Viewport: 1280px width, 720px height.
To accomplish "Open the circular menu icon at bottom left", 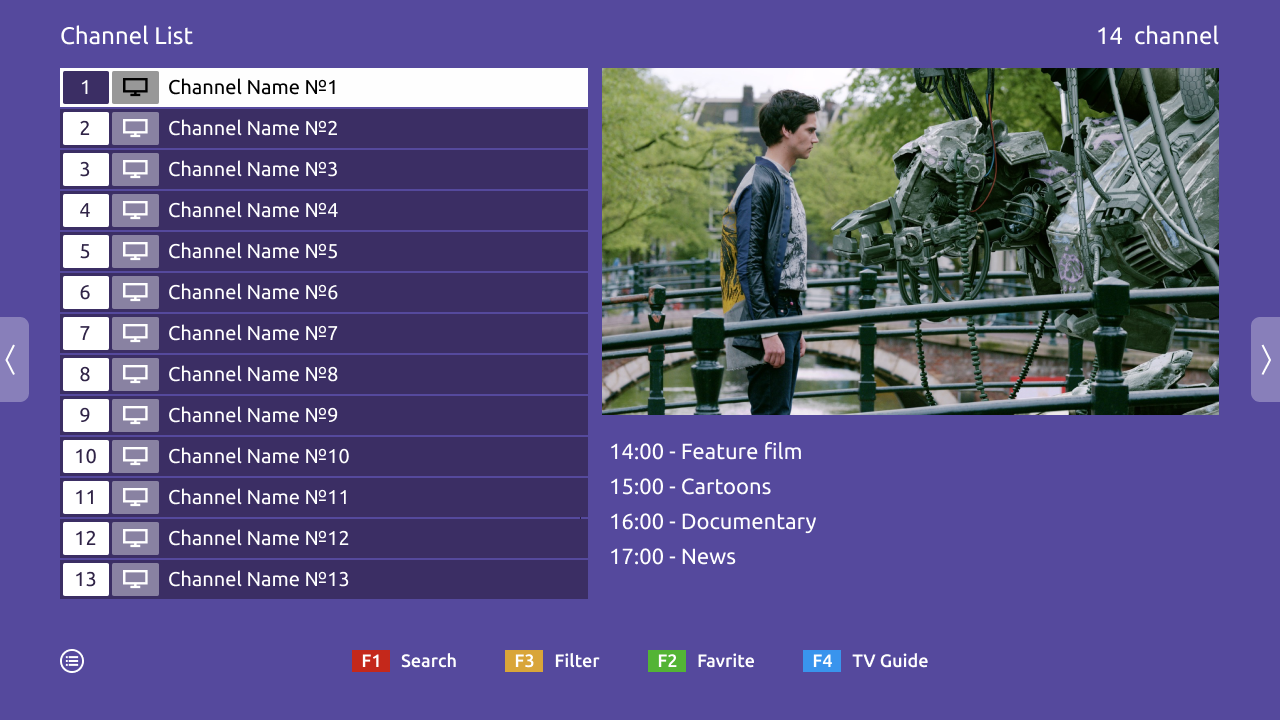I will click(x=71, y=660).
